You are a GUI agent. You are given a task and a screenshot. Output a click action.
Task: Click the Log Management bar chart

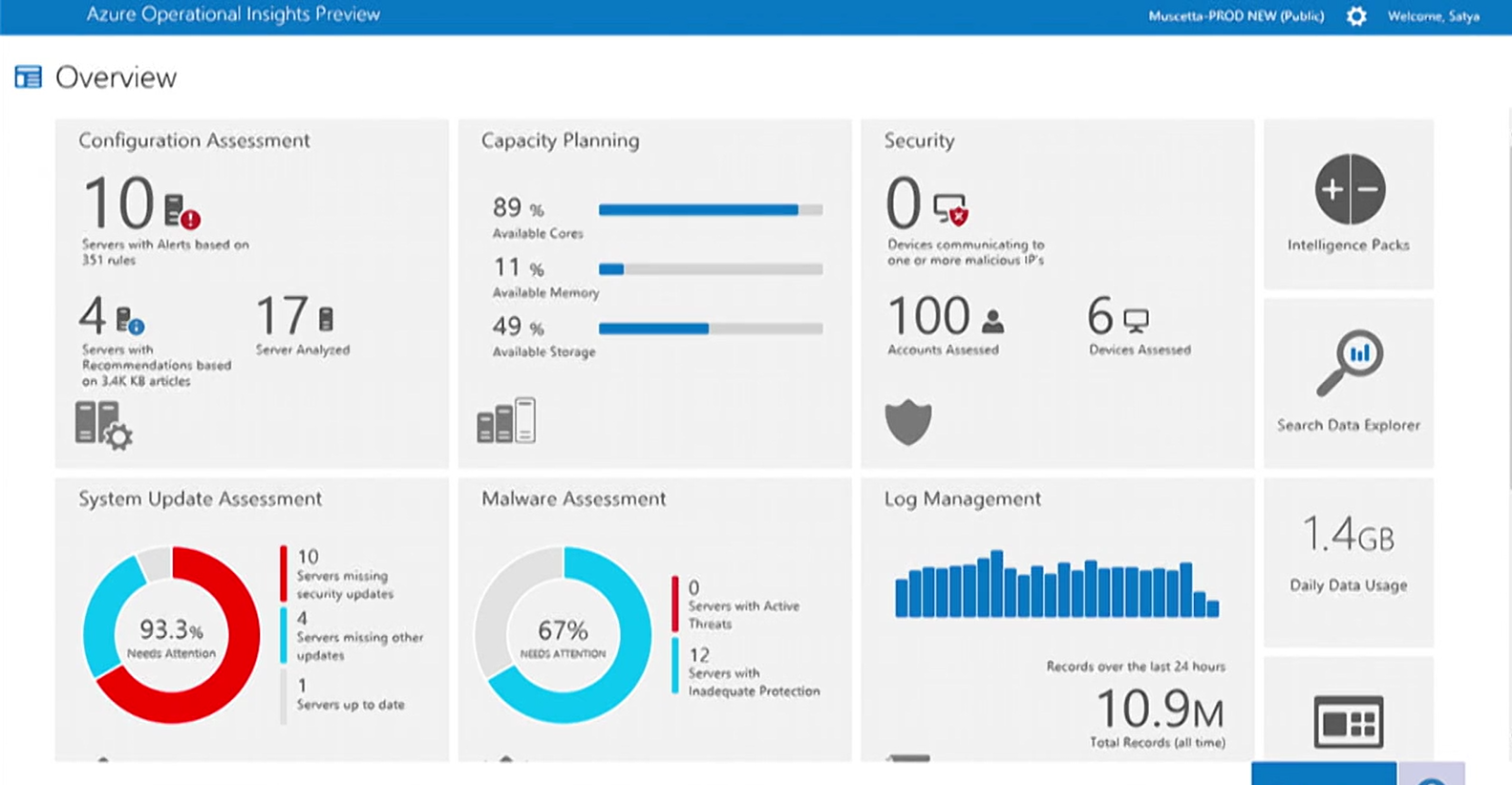pyautogui.click(x=1056, y=583)
